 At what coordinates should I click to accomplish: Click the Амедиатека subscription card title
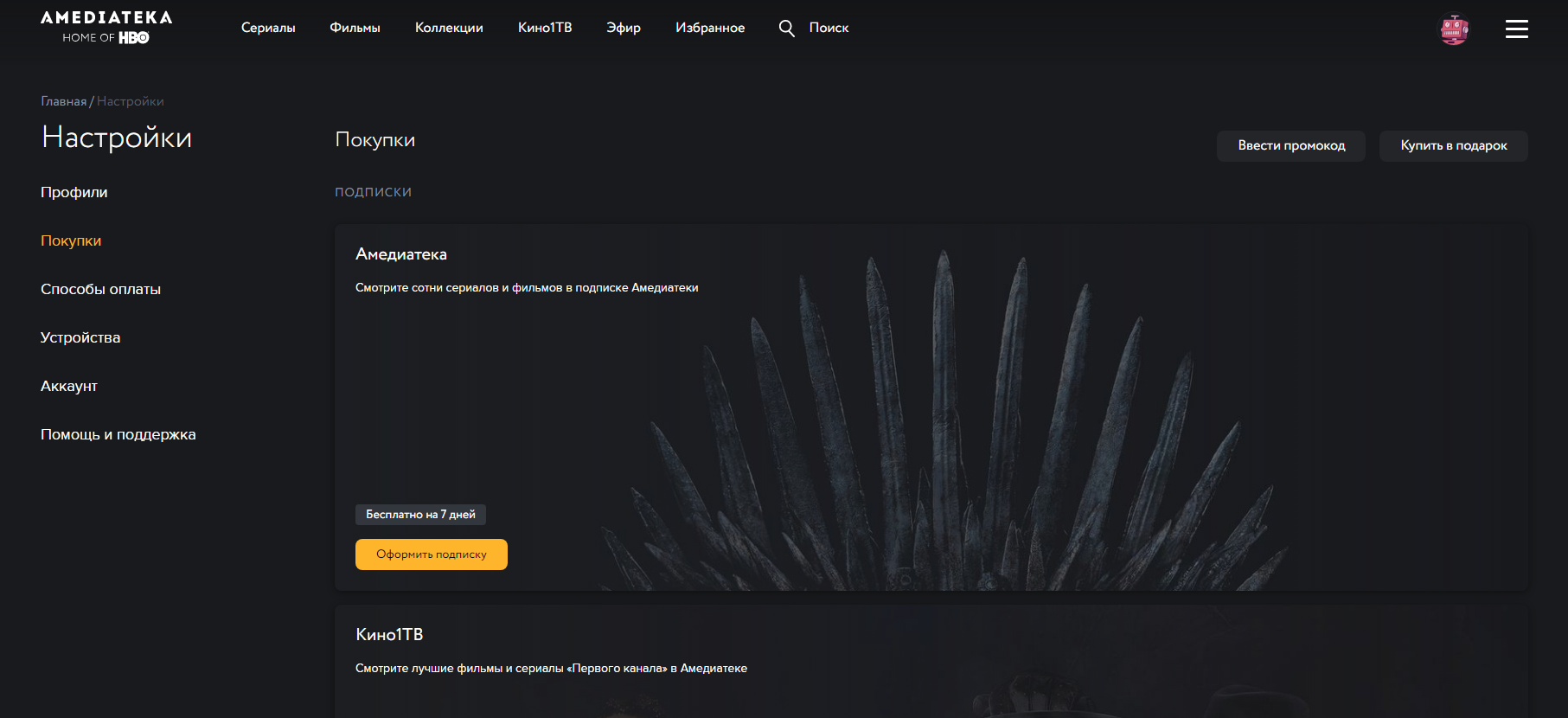coord(401,254)
